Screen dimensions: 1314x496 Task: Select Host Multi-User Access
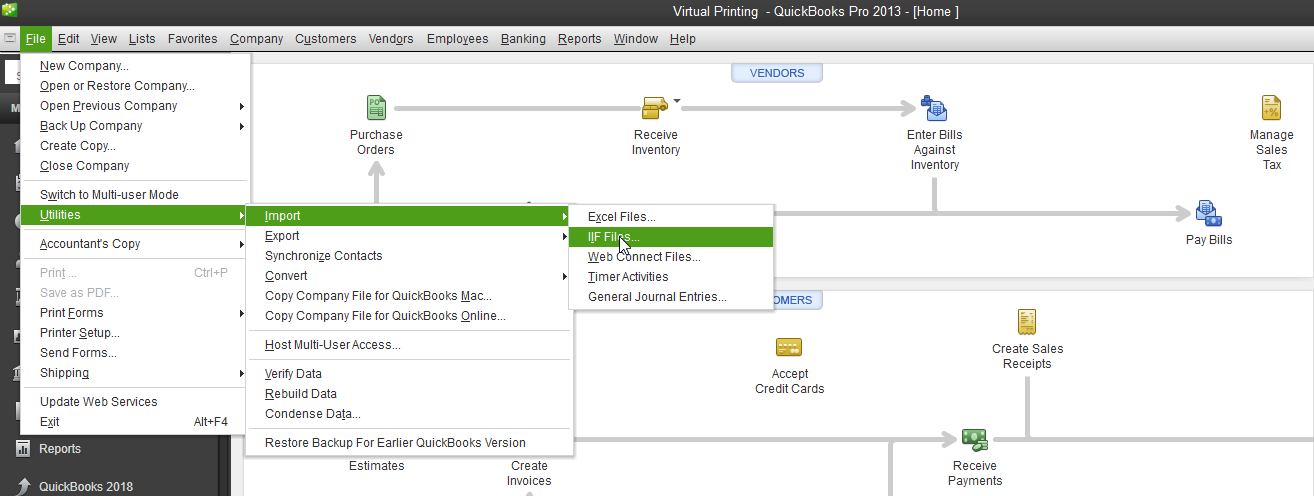pyautogui.click(x=409, y=345)
